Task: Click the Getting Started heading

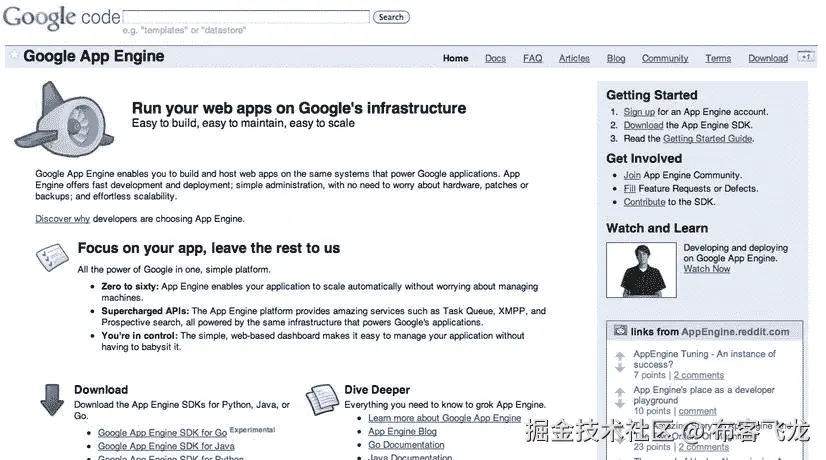Action: pos(652,95)
